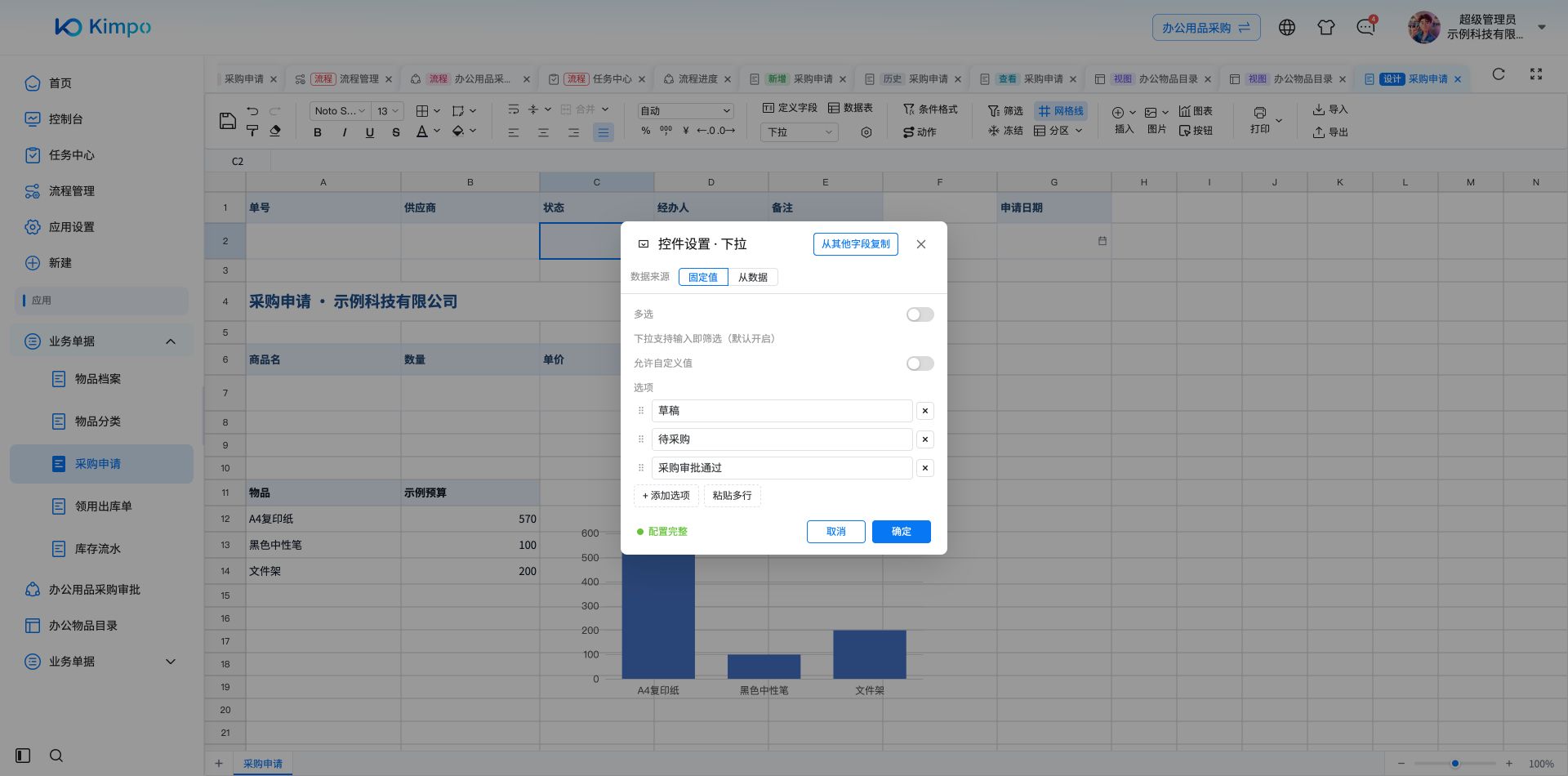Toggle italic formatting
The image size is (1568, 776).
344,132
